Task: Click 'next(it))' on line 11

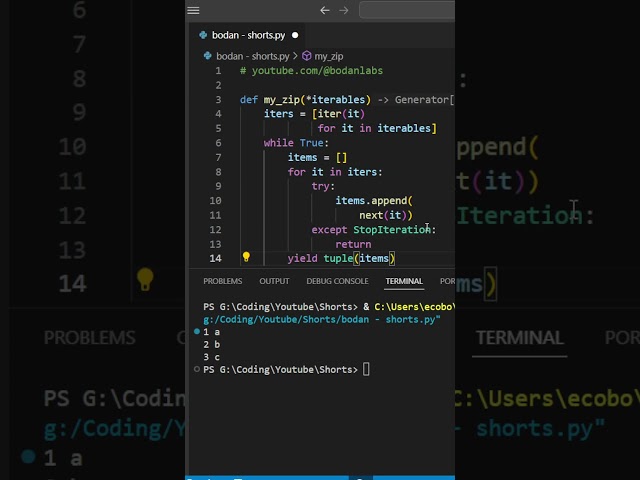Action: (386, 215)
